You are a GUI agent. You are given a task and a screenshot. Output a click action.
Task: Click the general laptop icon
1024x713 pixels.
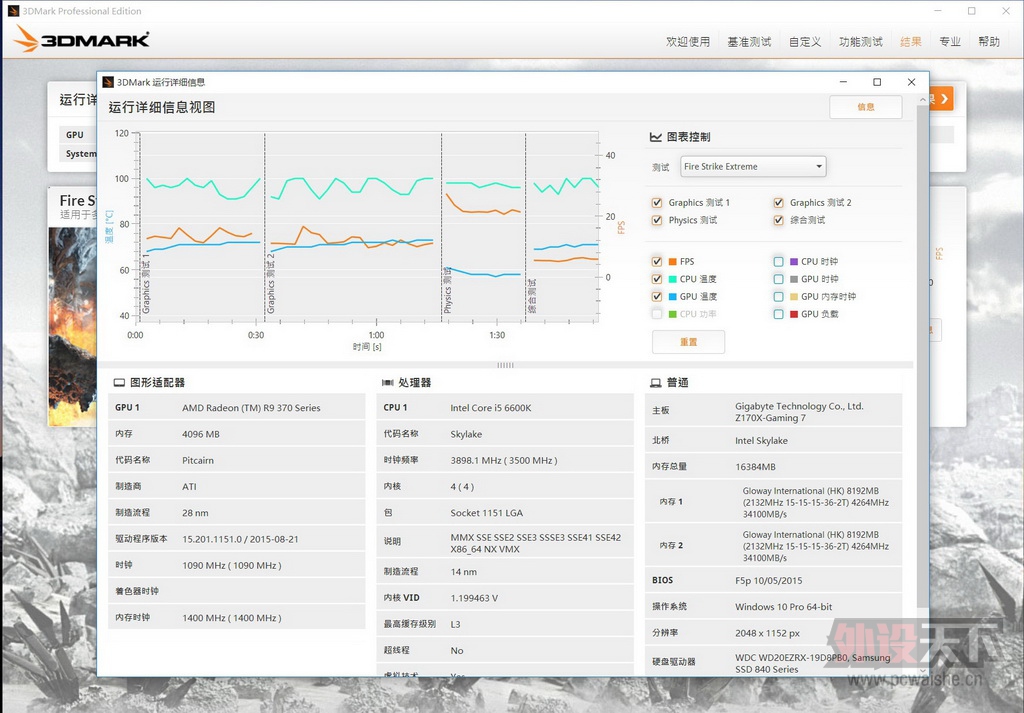(x=656, y=383)
